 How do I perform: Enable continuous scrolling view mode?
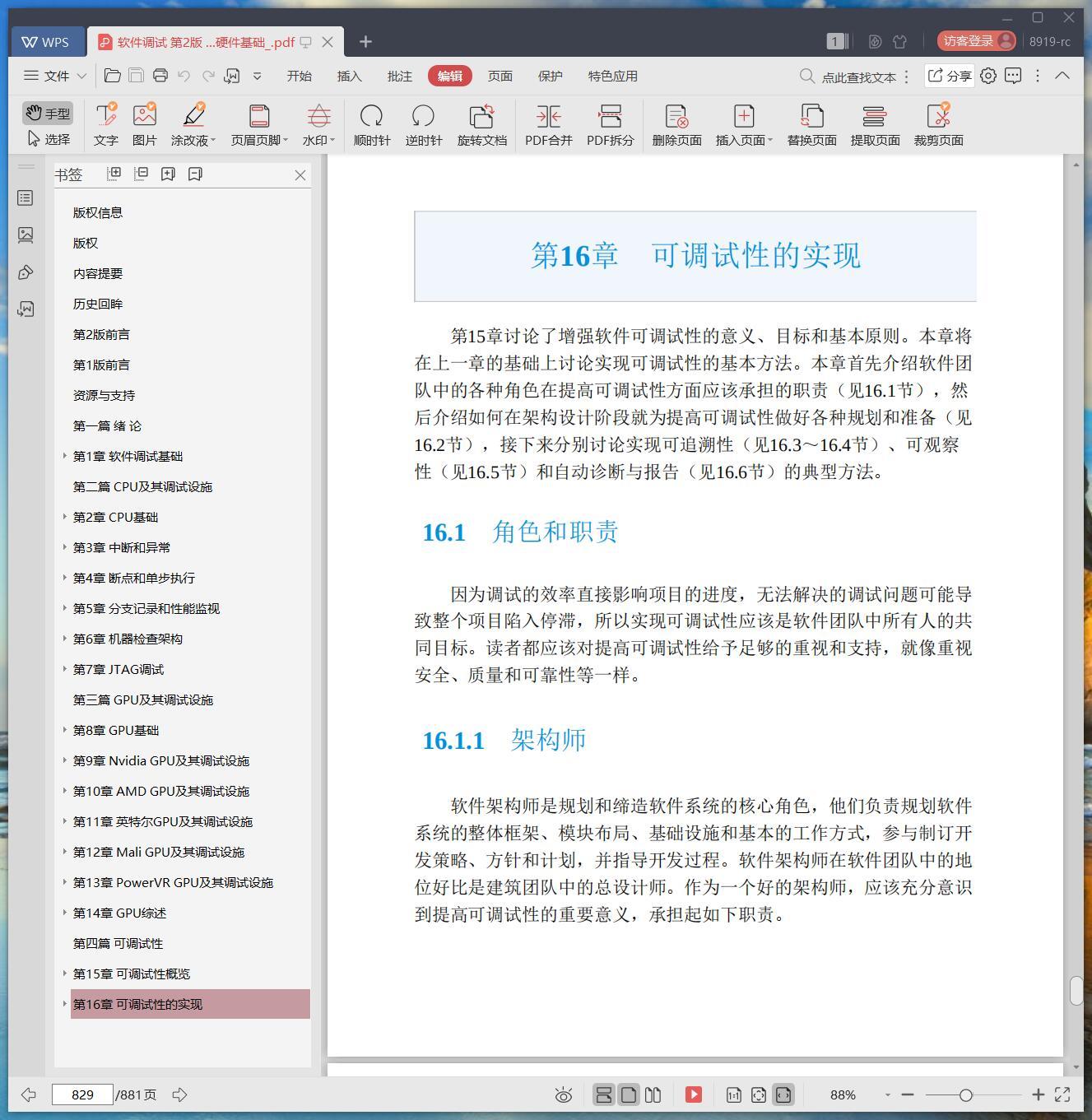click(603, 1094)
